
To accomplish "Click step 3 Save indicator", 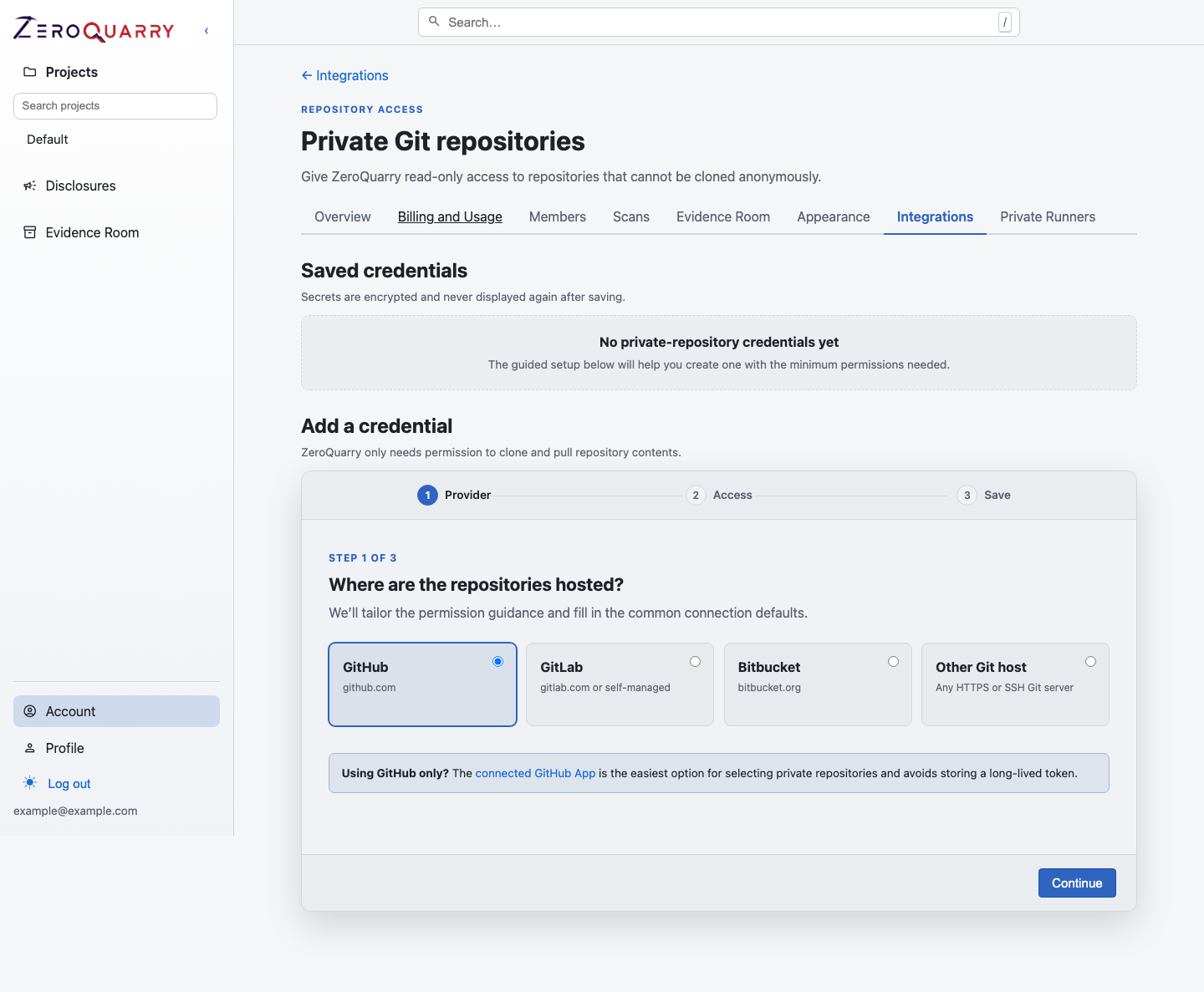I will click(984, 495).
